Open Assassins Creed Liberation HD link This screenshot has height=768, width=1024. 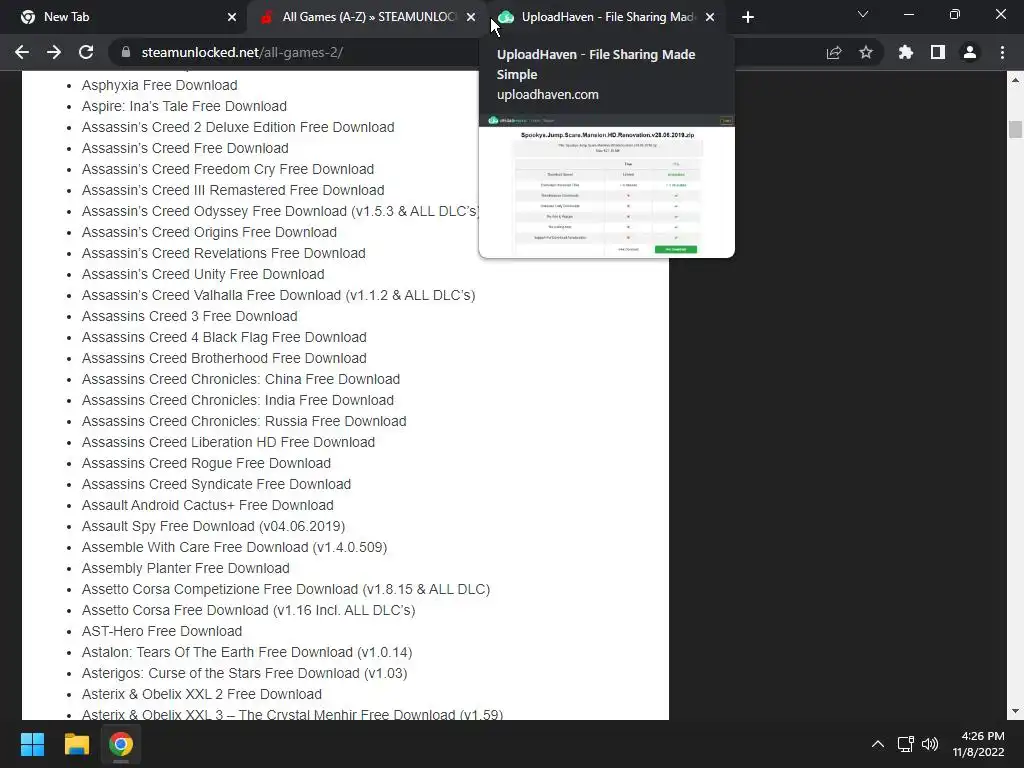pyautogui.click(x=229, y=441)
